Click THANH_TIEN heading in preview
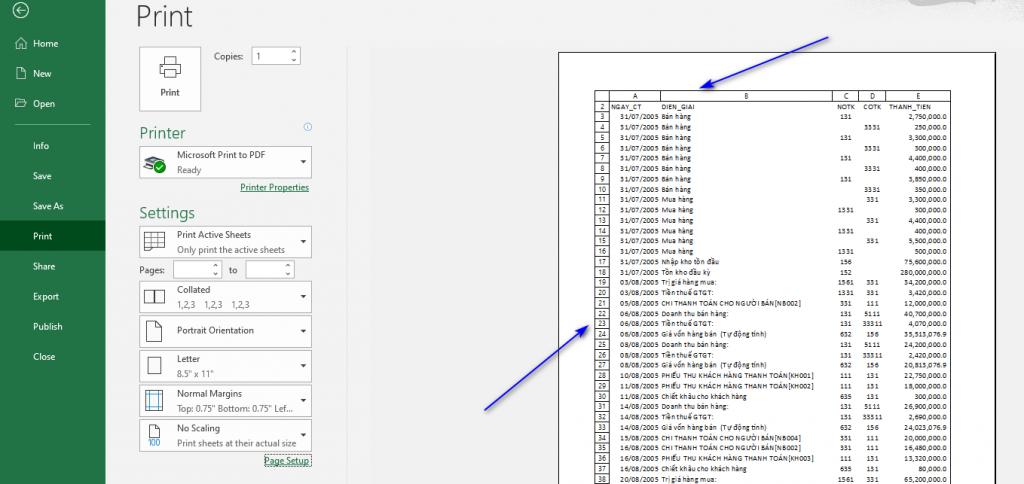The height and width of the screenshot is (484, 1024). click(910, 106)
